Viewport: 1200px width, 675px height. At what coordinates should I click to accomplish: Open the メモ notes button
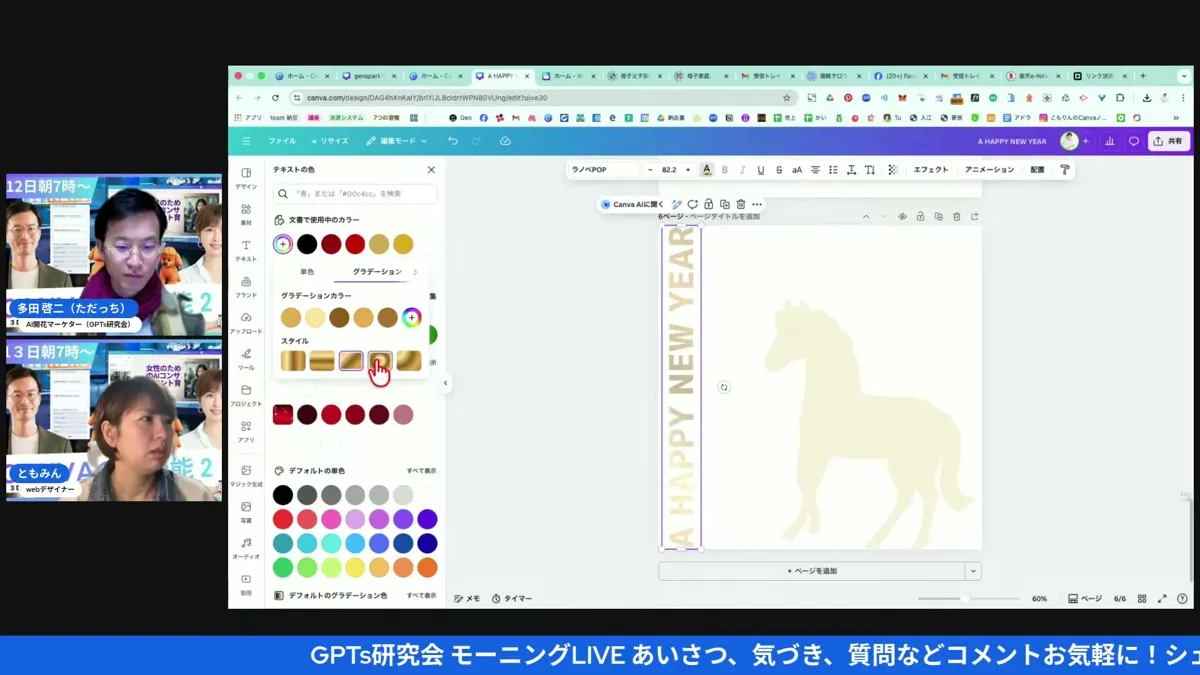(x=467, y=598)
